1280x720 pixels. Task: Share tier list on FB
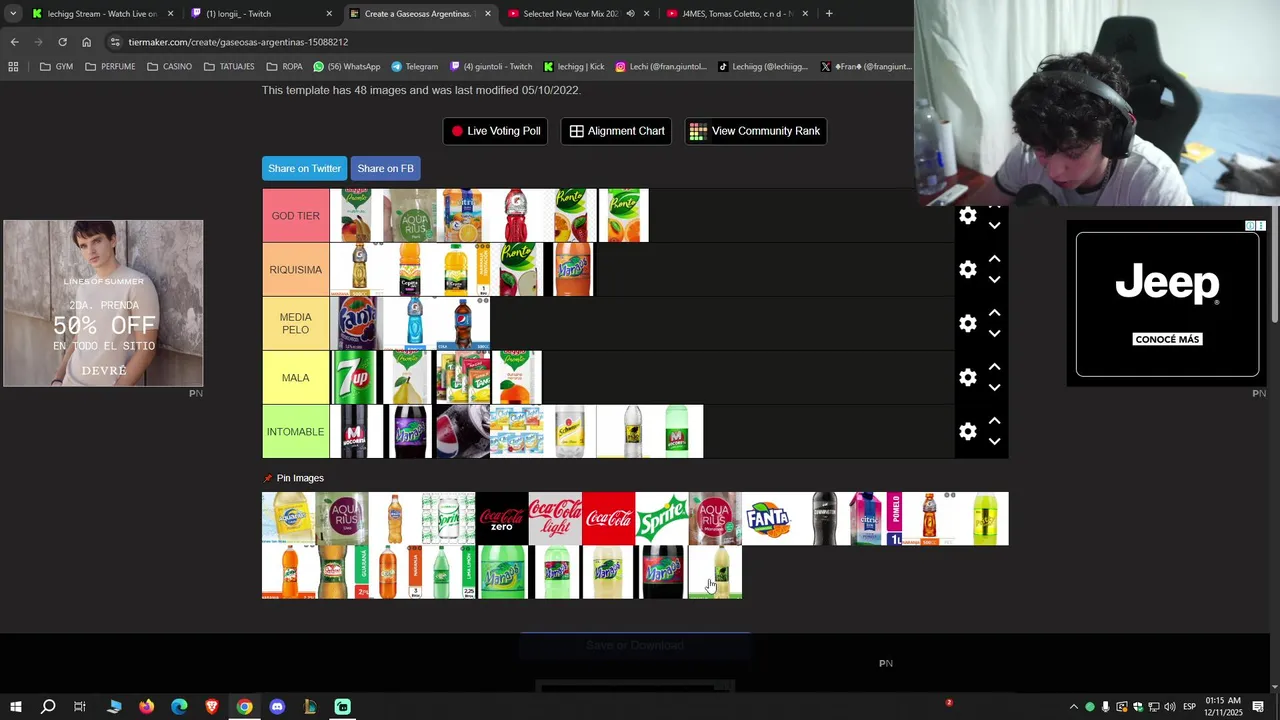point(385,168)
